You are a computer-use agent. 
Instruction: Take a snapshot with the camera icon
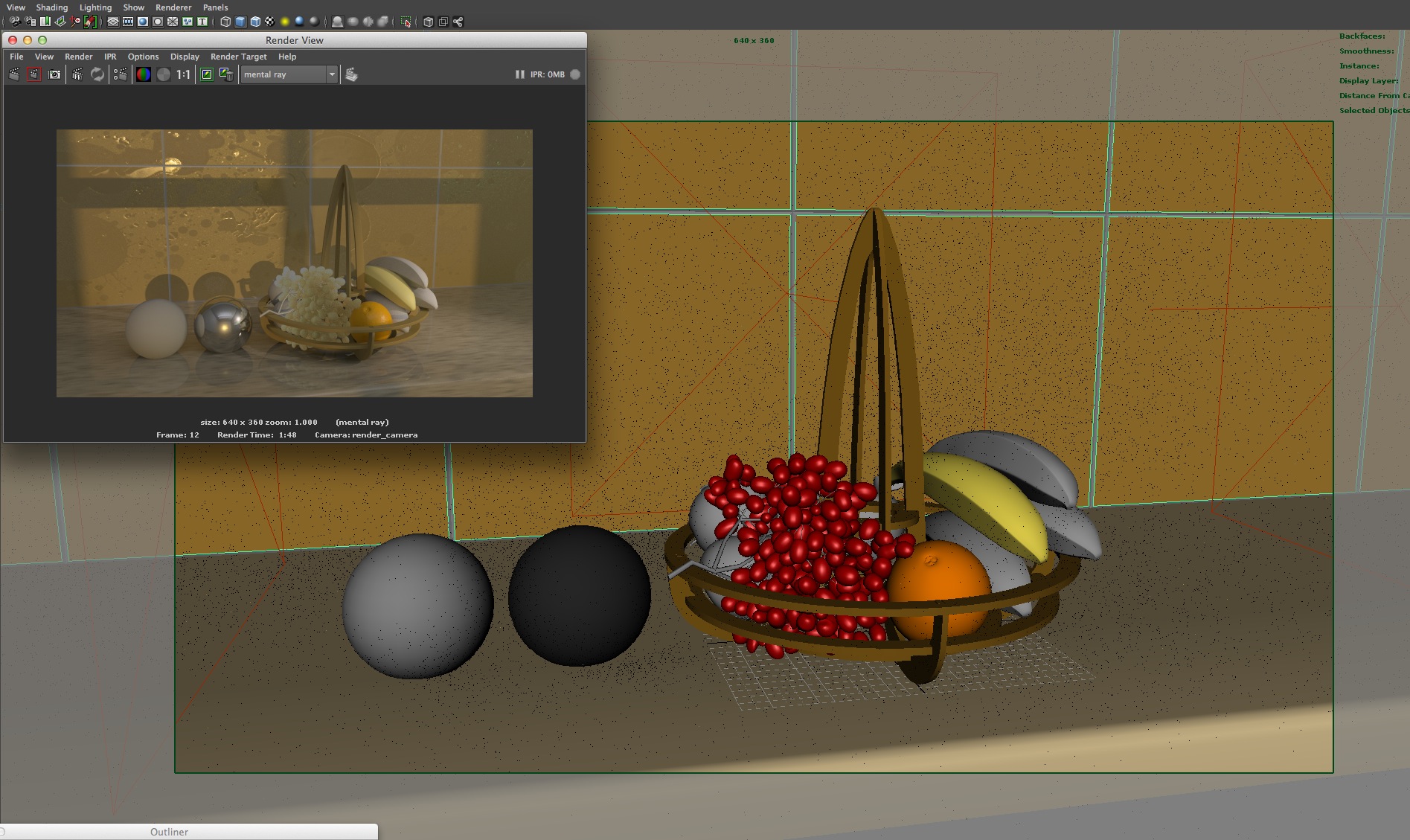click(x=54, y=74)
